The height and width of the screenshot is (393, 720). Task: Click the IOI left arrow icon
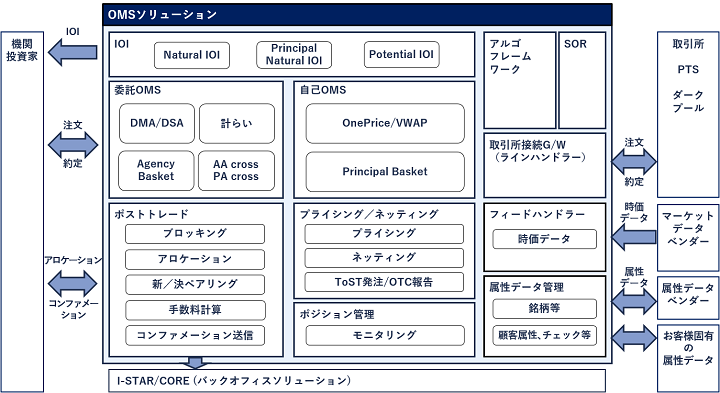point(73,52)
